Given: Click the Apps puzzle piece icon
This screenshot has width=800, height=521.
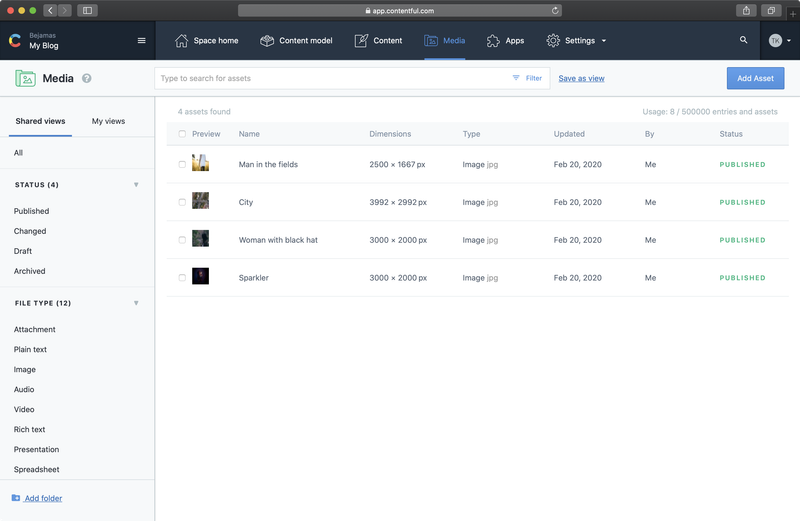Looking at the screenshot, I should 493,40.
